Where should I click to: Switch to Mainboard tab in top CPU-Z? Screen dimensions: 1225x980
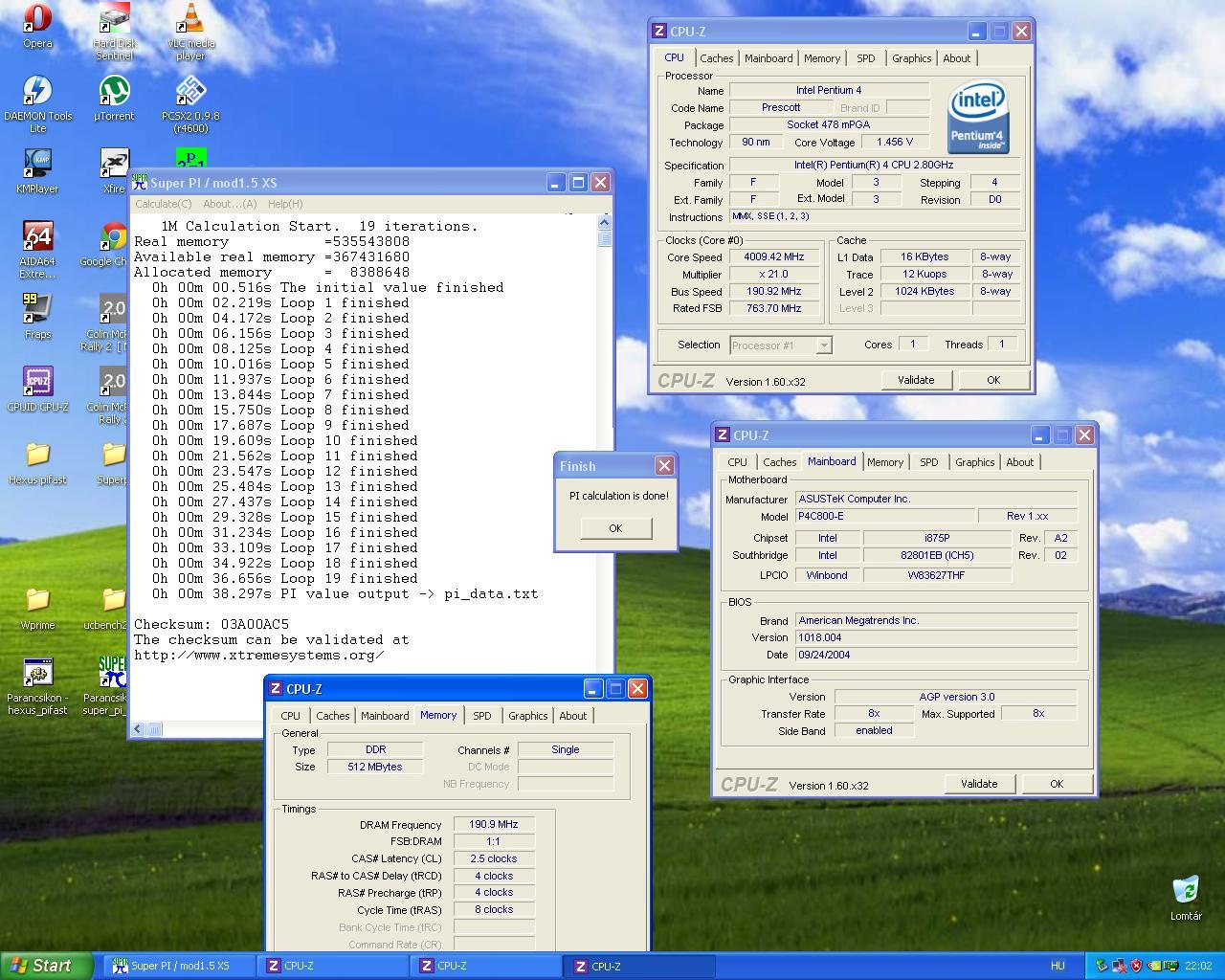pyautogui.click(x=768, y=58)
